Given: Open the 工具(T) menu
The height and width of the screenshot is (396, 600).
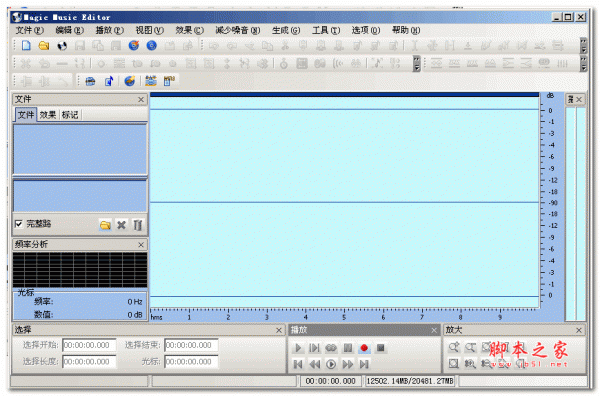Looking at the screenshot, I should click(x=326, y=30).
